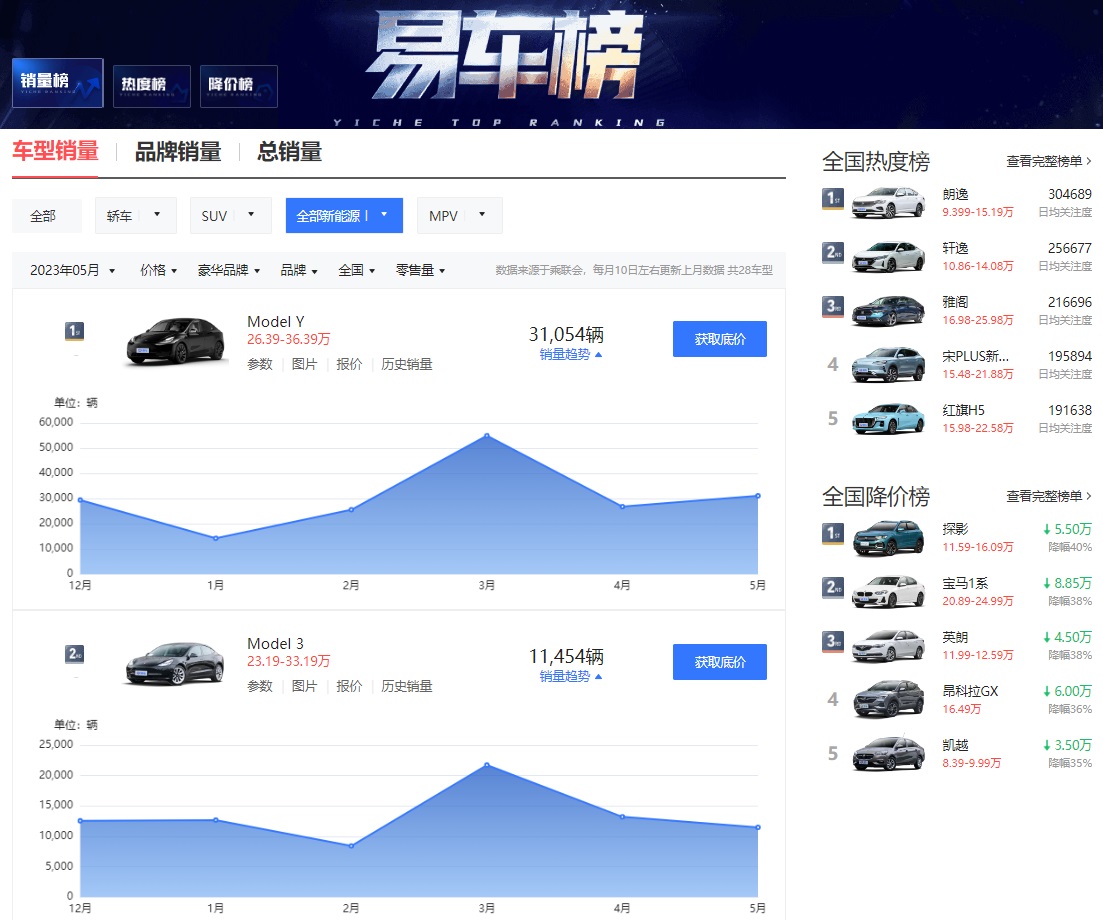Open the 英朗 price-drop entry
1103x920 pixels.
pos(955,637)
